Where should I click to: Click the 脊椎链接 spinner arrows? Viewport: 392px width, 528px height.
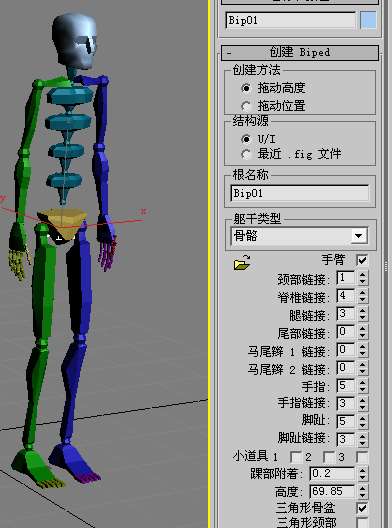(362, 296)
